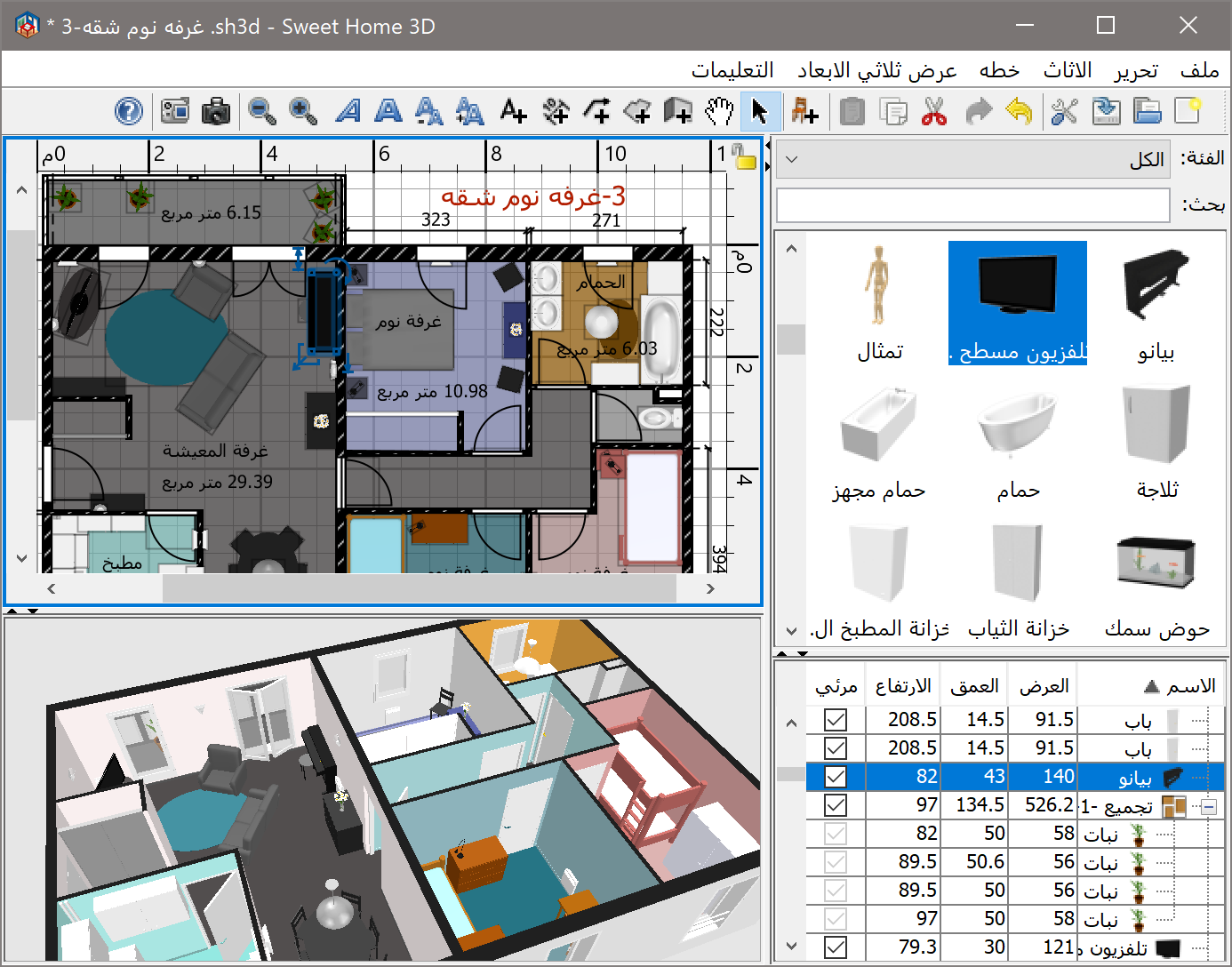Click the Add text tool icon
The width and height of the screenshot is (1232, 967).
513,112
